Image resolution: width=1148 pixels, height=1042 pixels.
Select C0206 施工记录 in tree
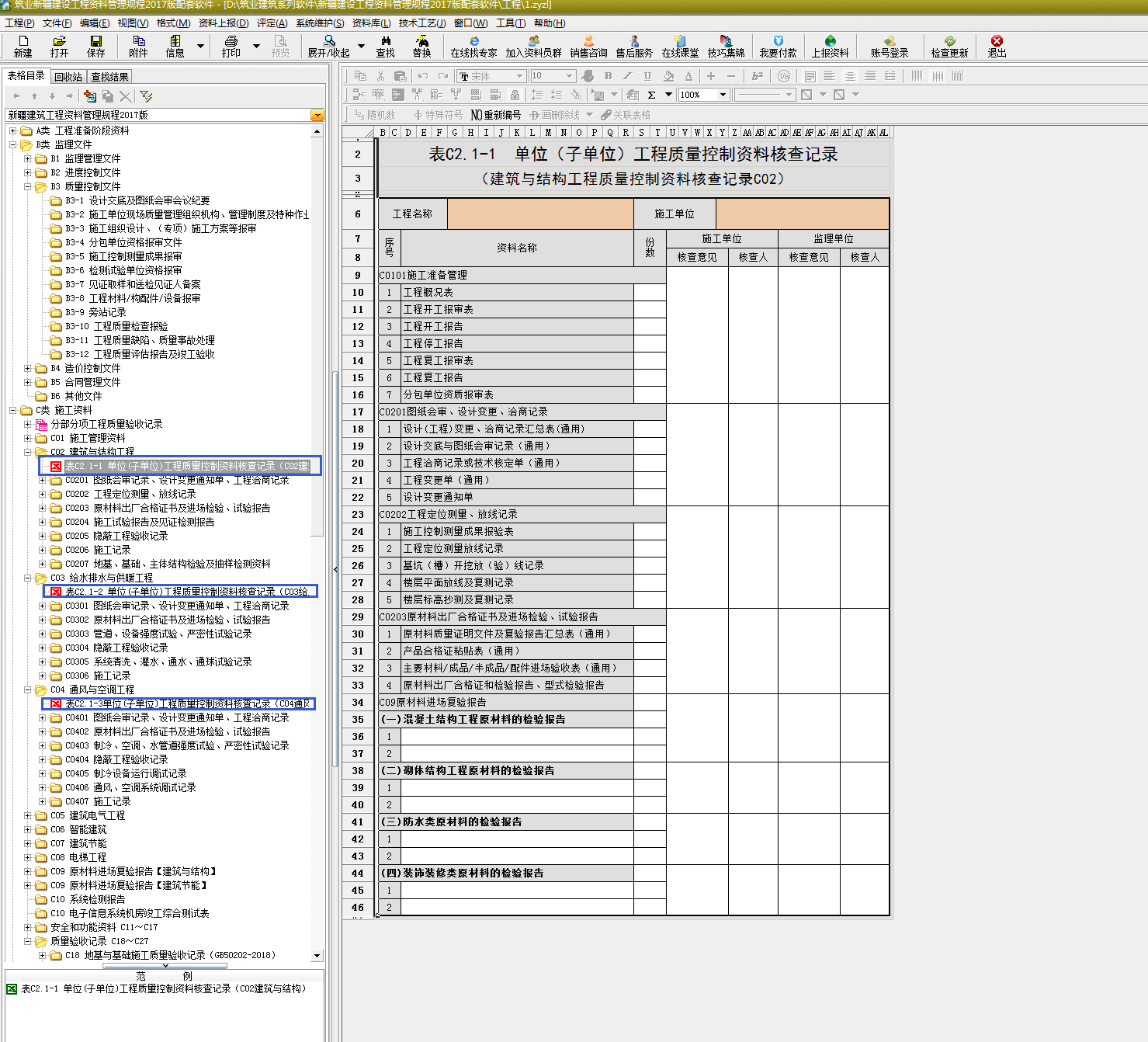98,550
